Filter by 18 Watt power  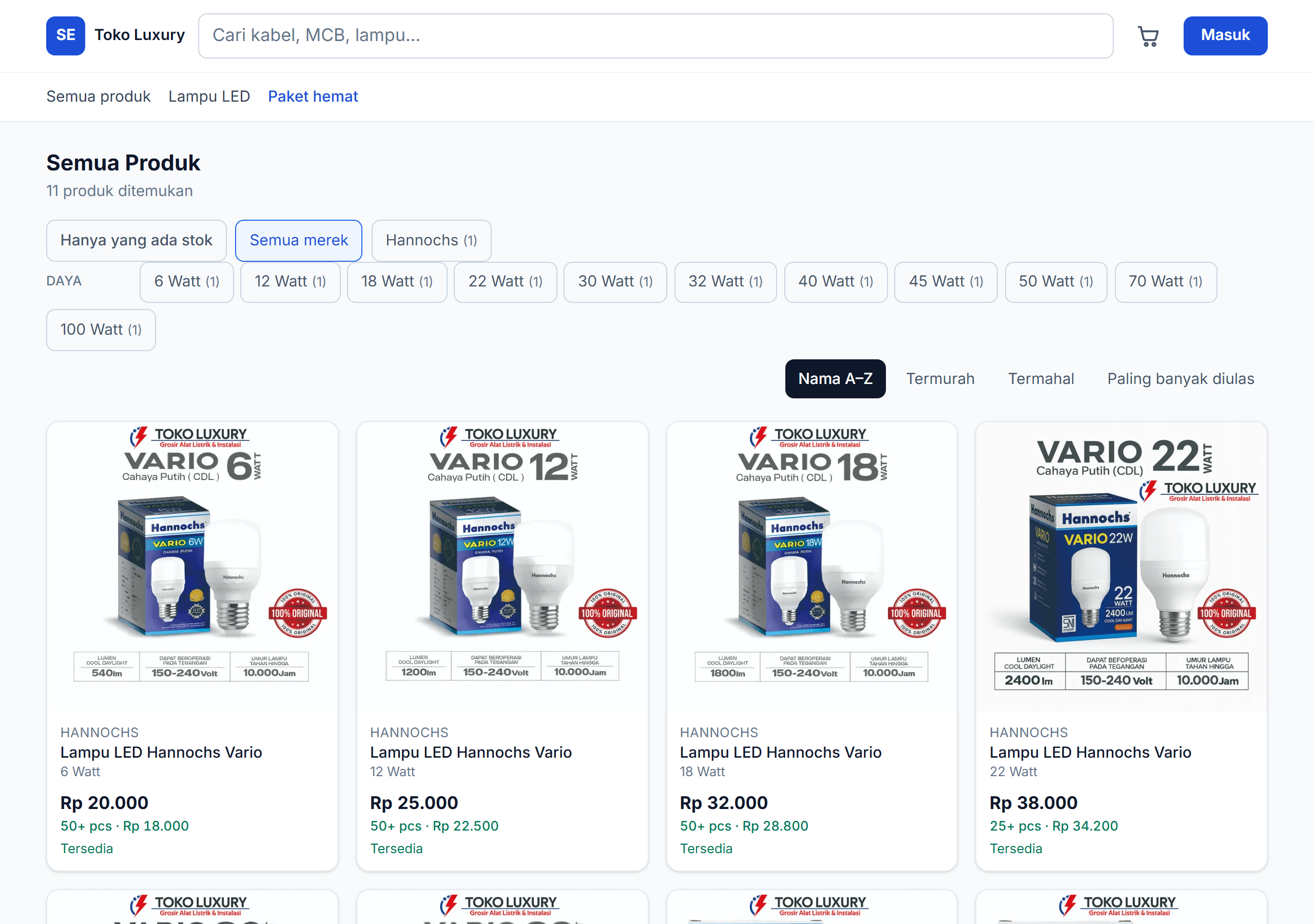click(x=397, y=282)
